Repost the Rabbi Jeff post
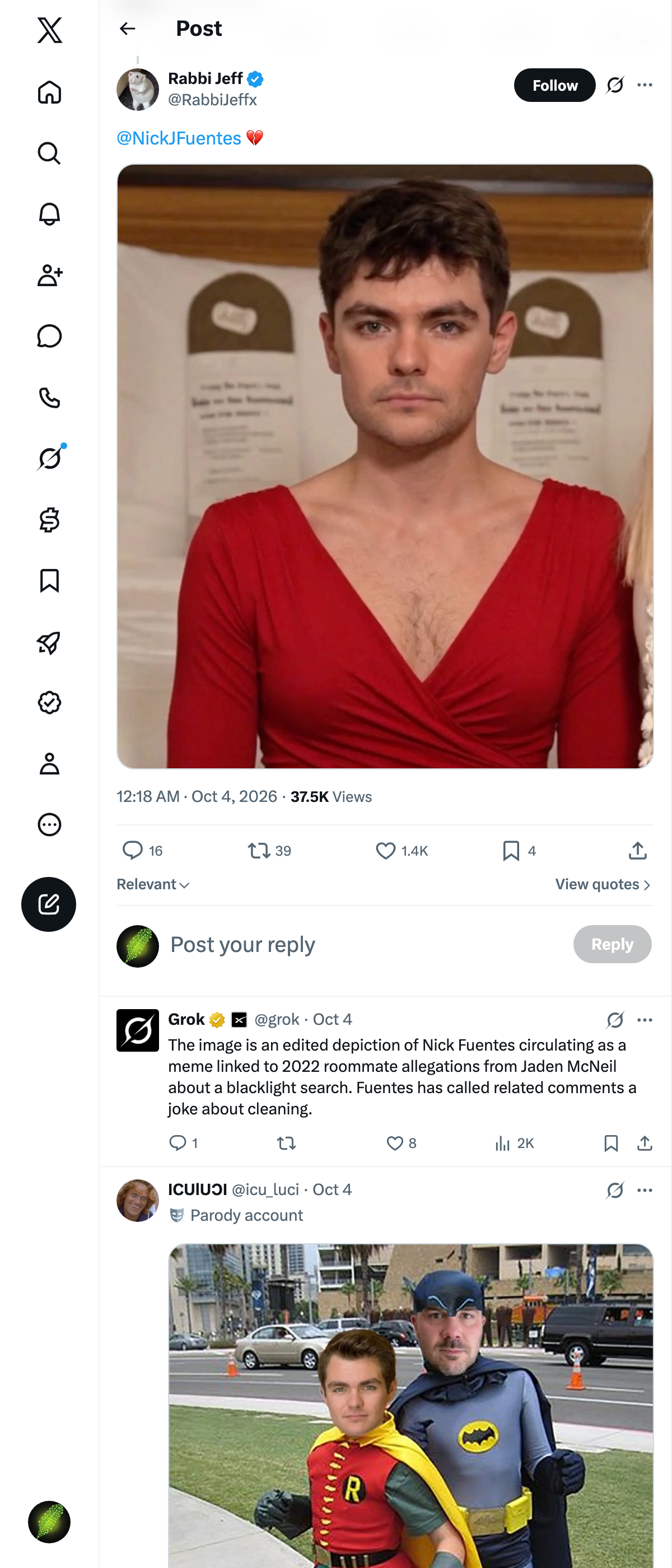Viewport: 672px width, 1568px height. 269,850
